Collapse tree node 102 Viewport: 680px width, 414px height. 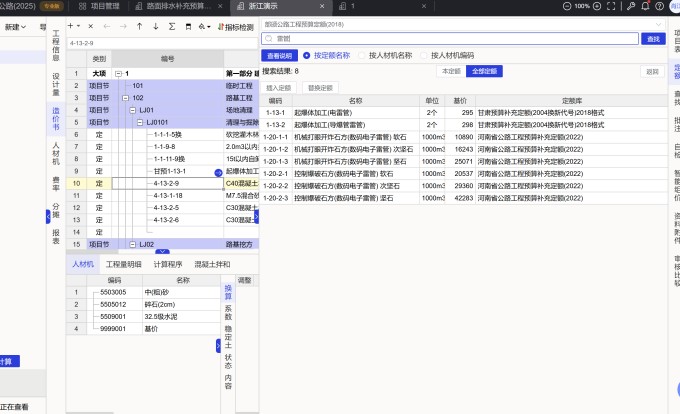124,98
